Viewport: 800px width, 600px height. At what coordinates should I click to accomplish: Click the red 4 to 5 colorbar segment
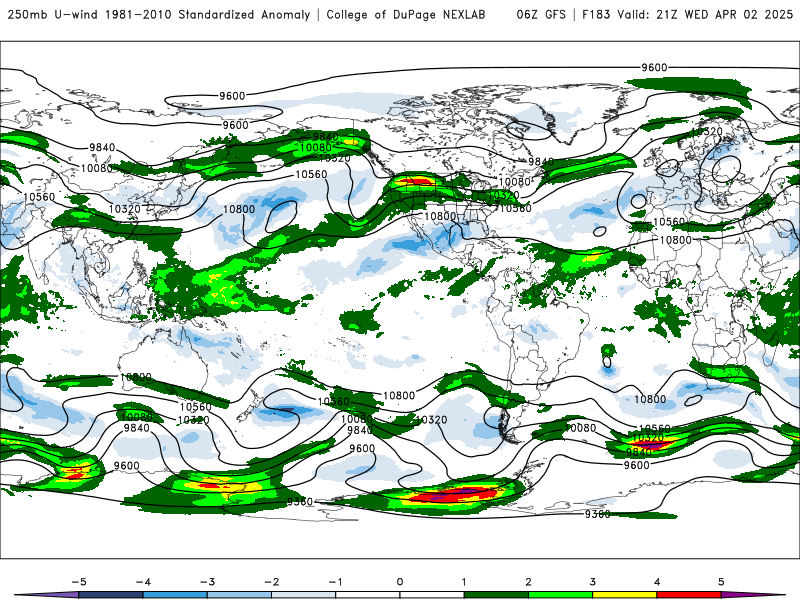point(689,595)
